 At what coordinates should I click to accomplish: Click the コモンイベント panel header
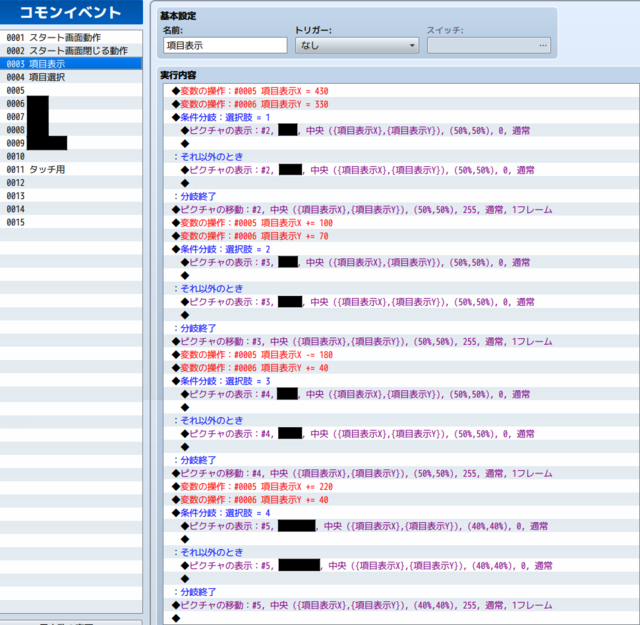[x=71, y=12]
